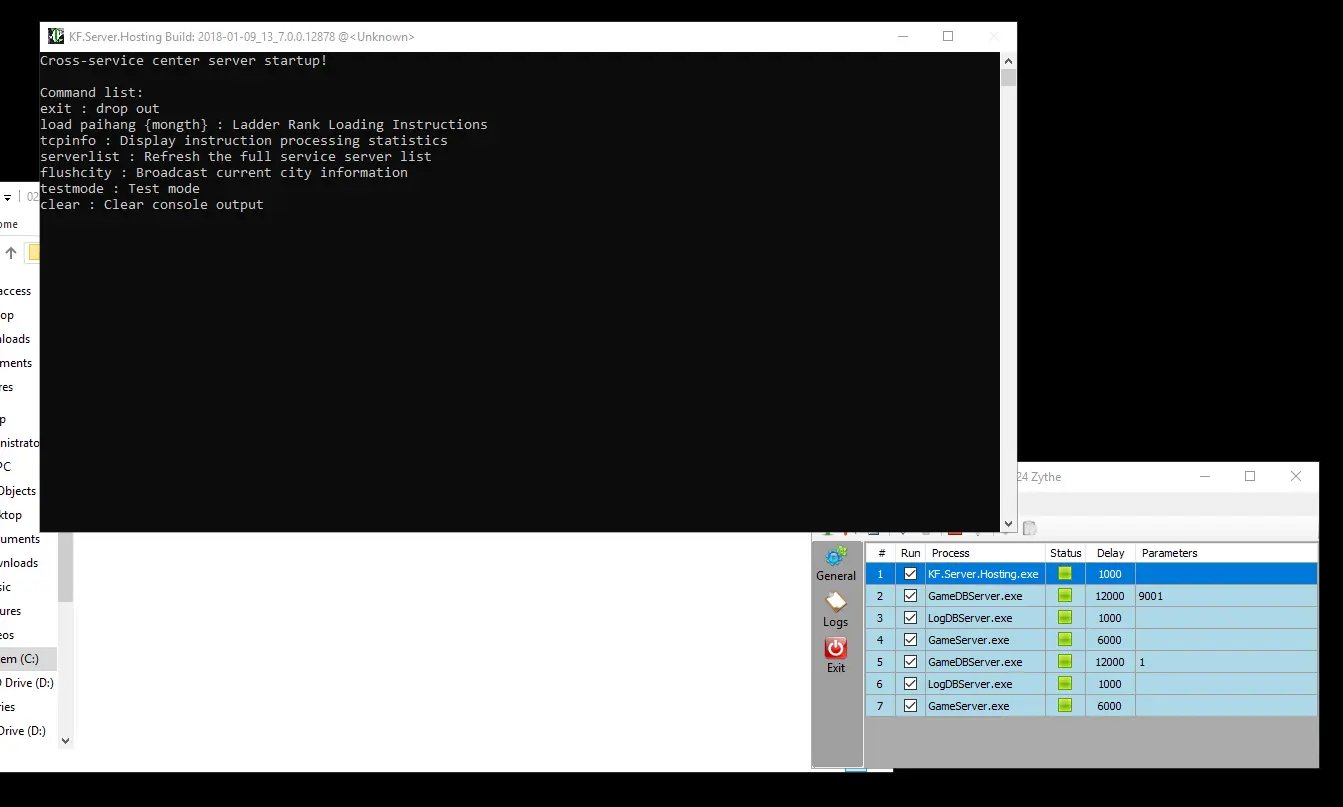This screenshot has height=807, width=1343.
Task: Click green status indicator in row 7
Action: point(1065,706)
